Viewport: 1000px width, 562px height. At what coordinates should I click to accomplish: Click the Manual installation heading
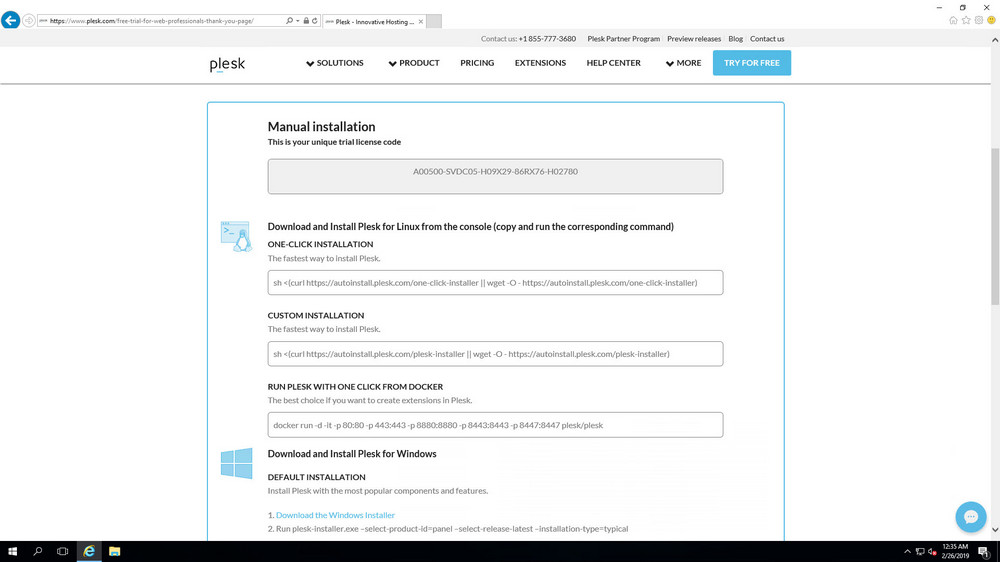(321, 127)
